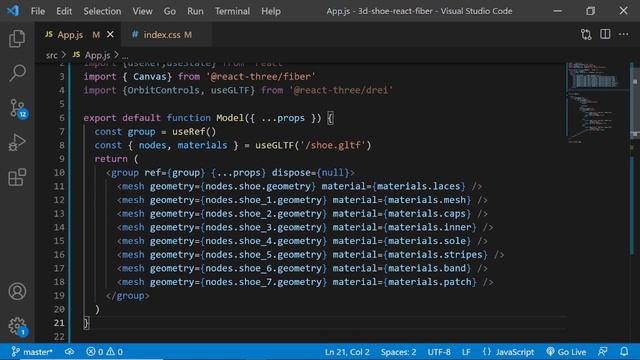Open the Search view in activity bar
The width and height of the screenshot is (640, 360).
[x=17, y=73]
